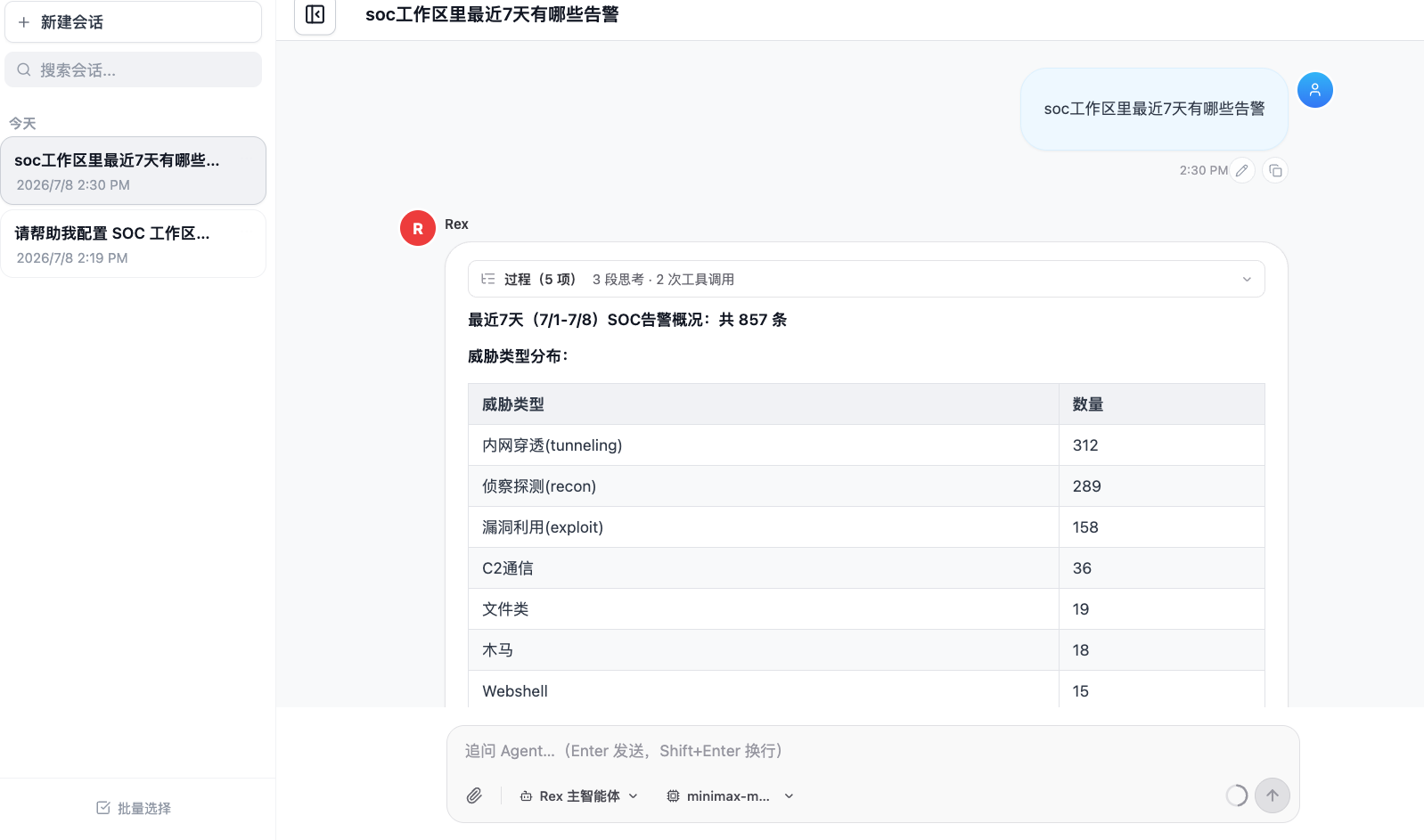Select the 木马 cell
Image resolution: width=1424 pixels, height=840 pixels.
(763, 650)
